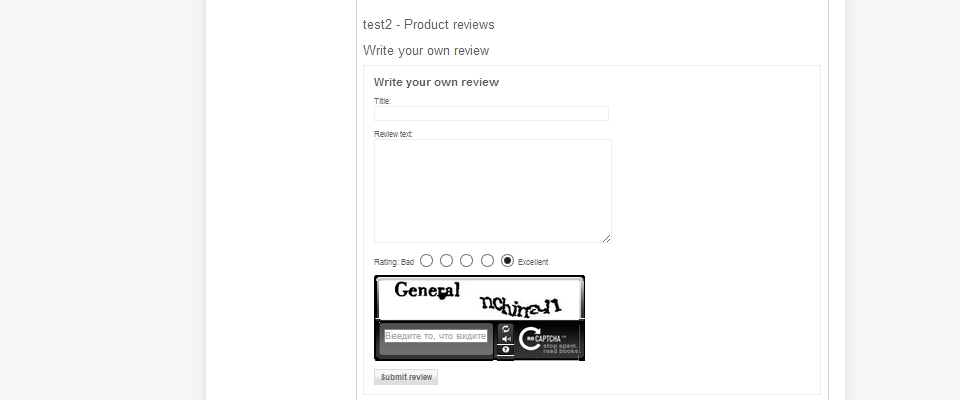Open CAPTCHA help via the question mark icon

point(506,350)
